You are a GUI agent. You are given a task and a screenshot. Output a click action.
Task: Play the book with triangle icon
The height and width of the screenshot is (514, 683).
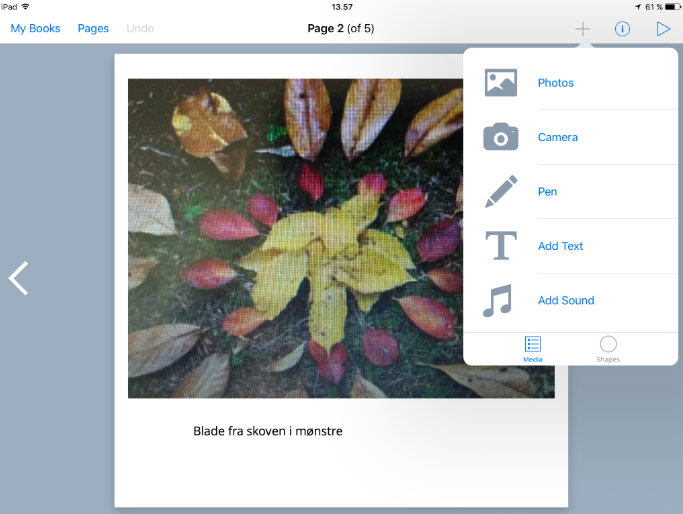(663, 29)
